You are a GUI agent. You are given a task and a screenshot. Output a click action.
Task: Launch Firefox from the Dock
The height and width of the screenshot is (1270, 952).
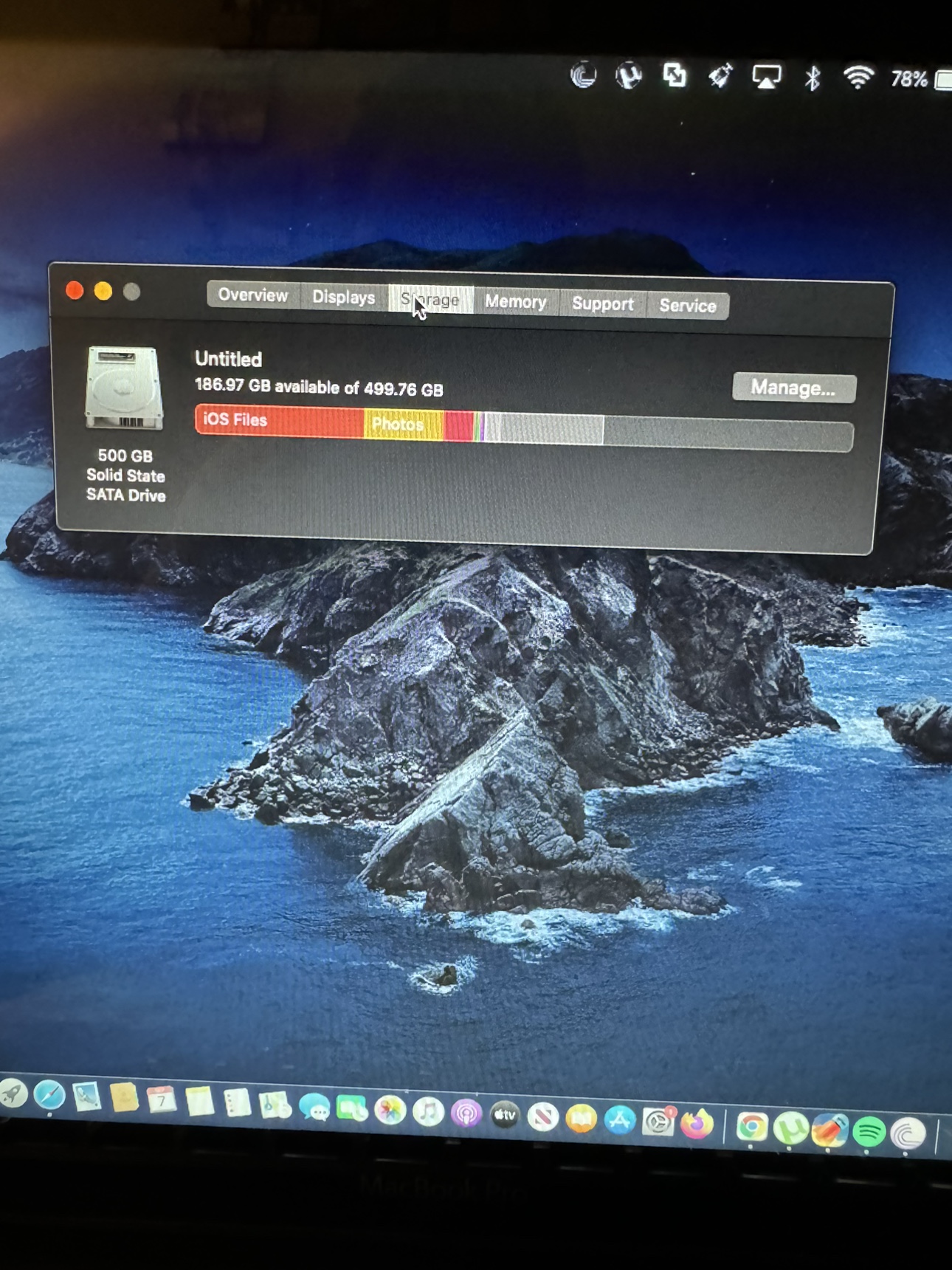click(697, 1124)
